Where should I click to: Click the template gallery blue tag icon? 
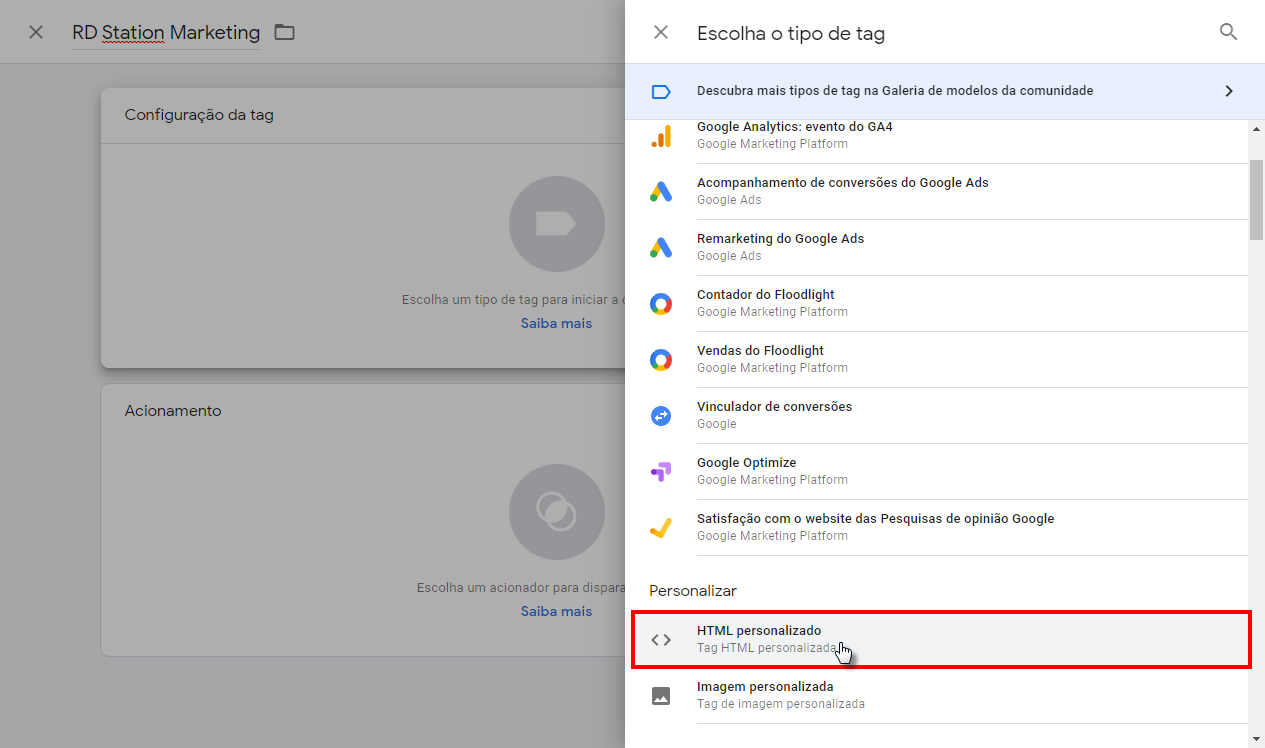[x=661, y=91]
